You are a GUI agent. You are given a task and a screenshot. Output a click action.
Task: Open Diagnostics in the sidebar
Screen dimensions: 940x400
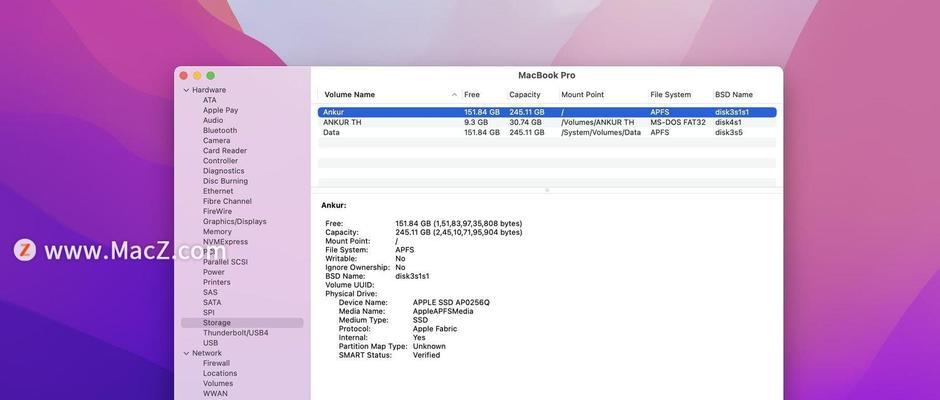[x=223, y=171]
